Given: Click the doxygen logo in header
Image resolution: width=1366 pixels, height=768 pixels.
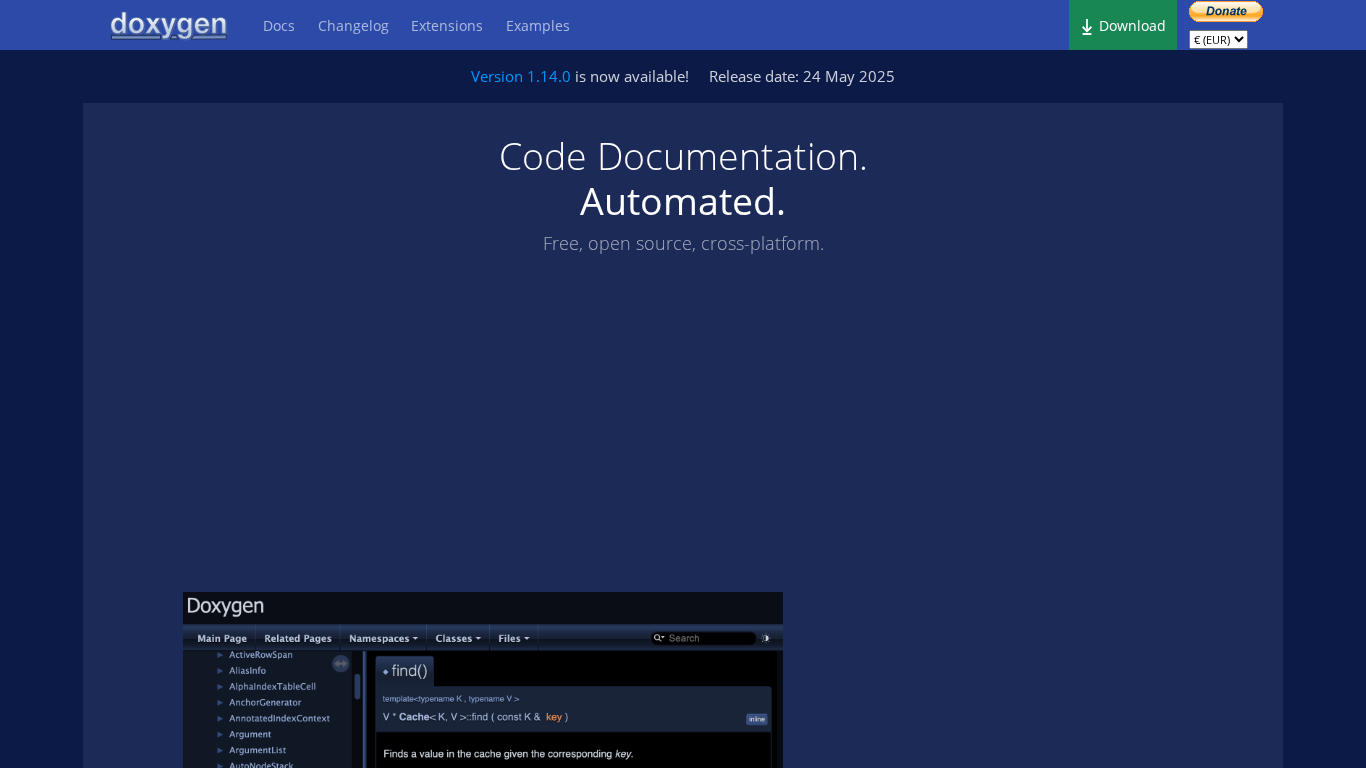Looking at the screenshot, I should 169,25.
